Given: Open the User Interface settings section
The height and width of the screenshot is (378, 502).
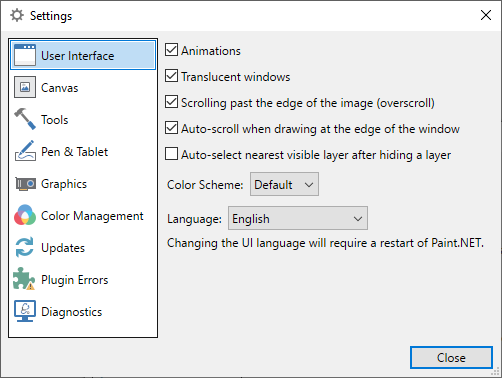Looking at the screenshot, I should pos(83,55).
